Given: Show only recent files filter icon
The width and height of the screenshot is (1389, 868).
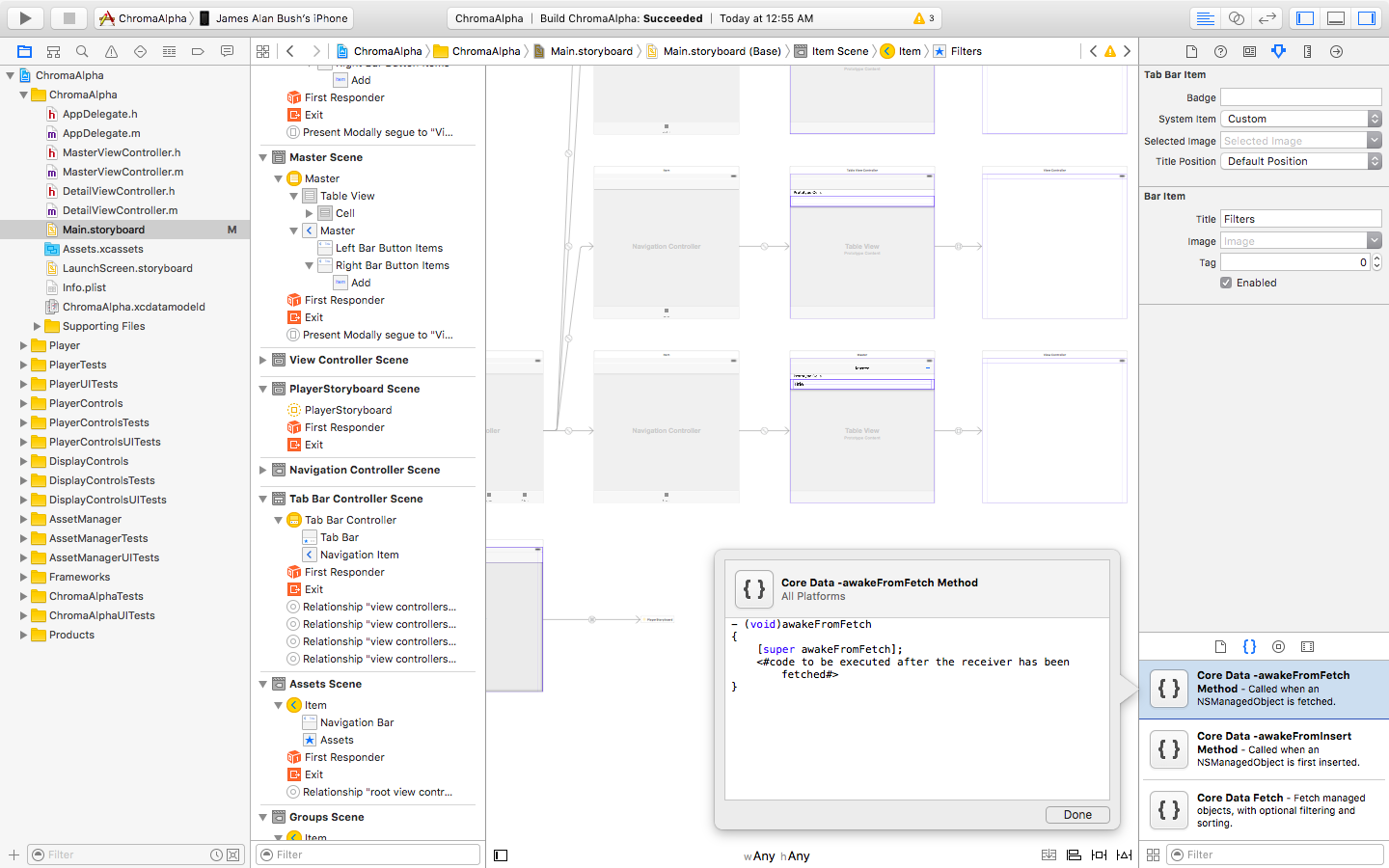Looking at the screenshot, I should (216, 854).
